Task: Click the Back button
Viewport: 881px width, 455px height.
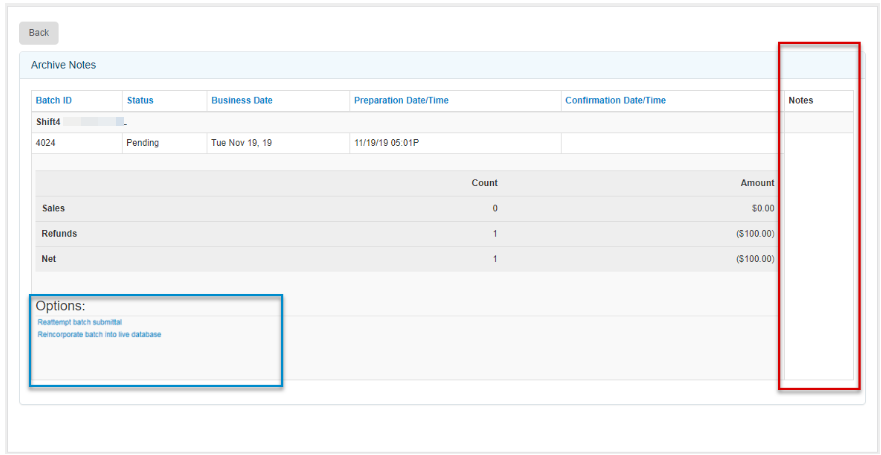Action: [x=39, y=33]
